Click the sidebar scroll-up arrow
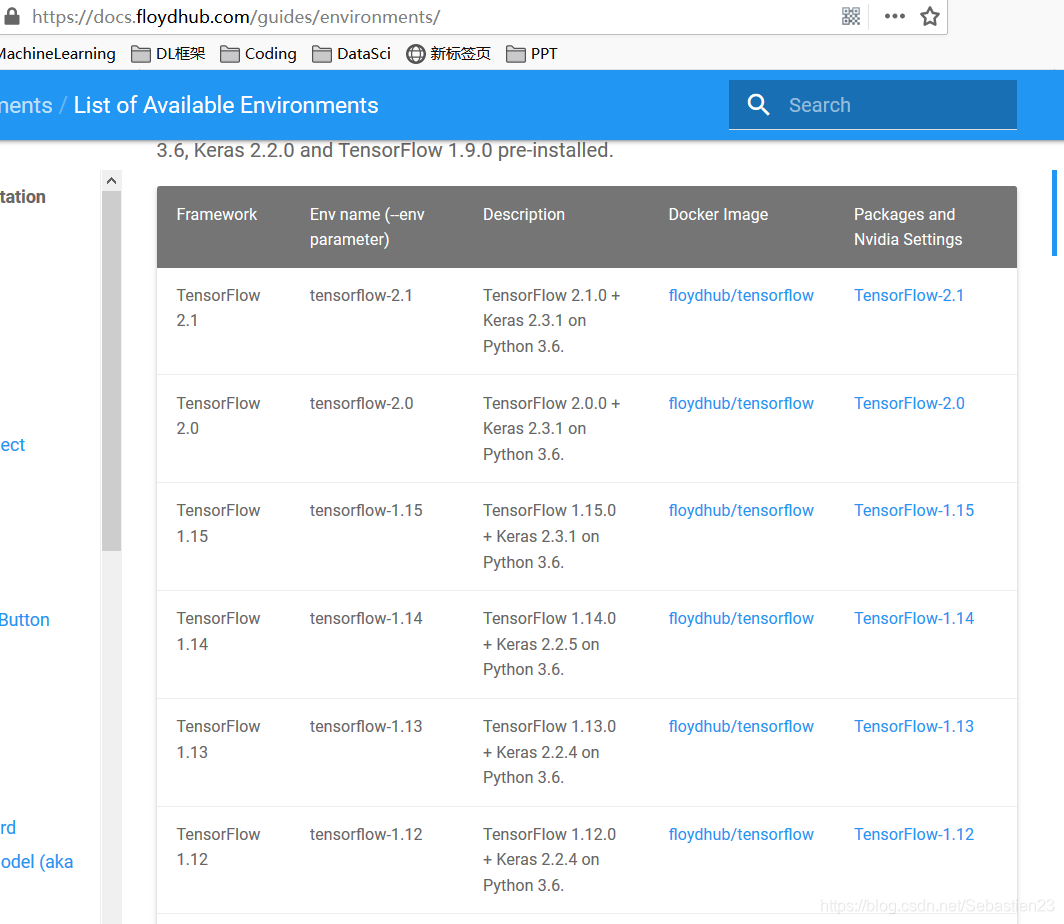Viewport: 1064px width, 924px height. tap(111, 180)
